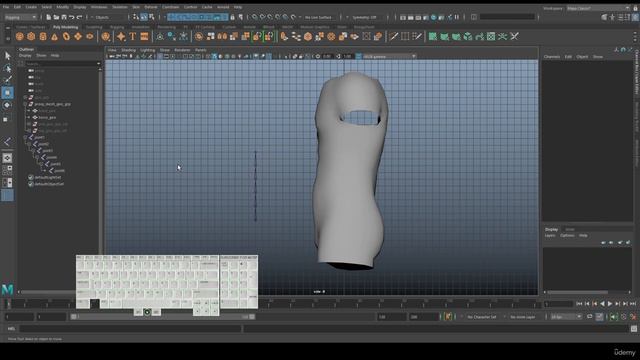Image resolution: width=640 pixels, height=360 pixels.
Task: Switch to the Anim layer tab
Action: [570, 229]
